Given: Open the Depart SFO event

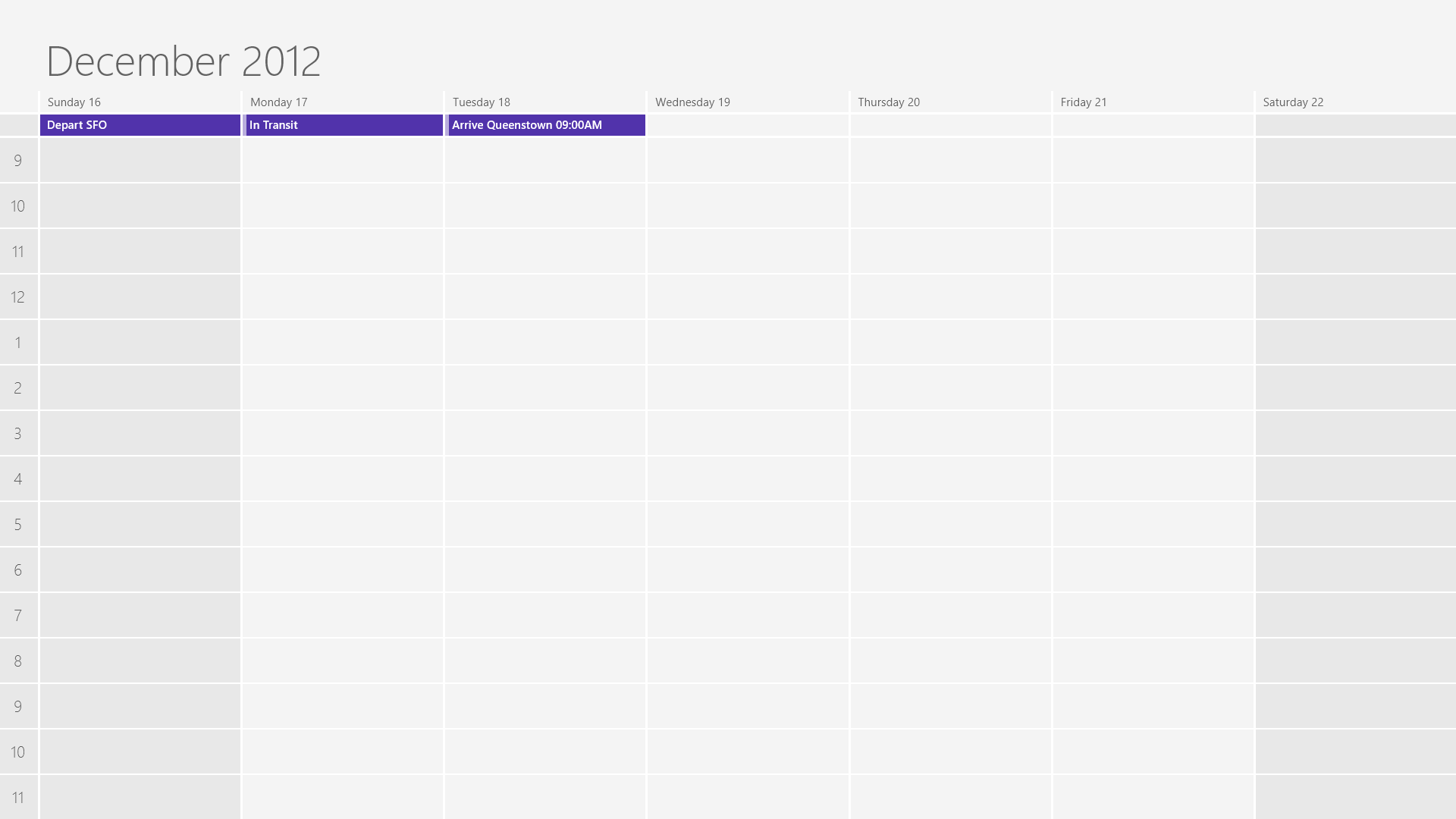Looking at the screenshot, I should point(140,125).
